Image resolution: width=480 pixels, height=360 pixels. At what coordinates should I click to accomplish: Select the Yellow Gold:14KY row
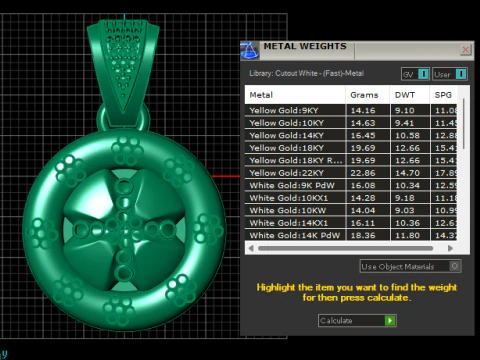tap(351, 136)
